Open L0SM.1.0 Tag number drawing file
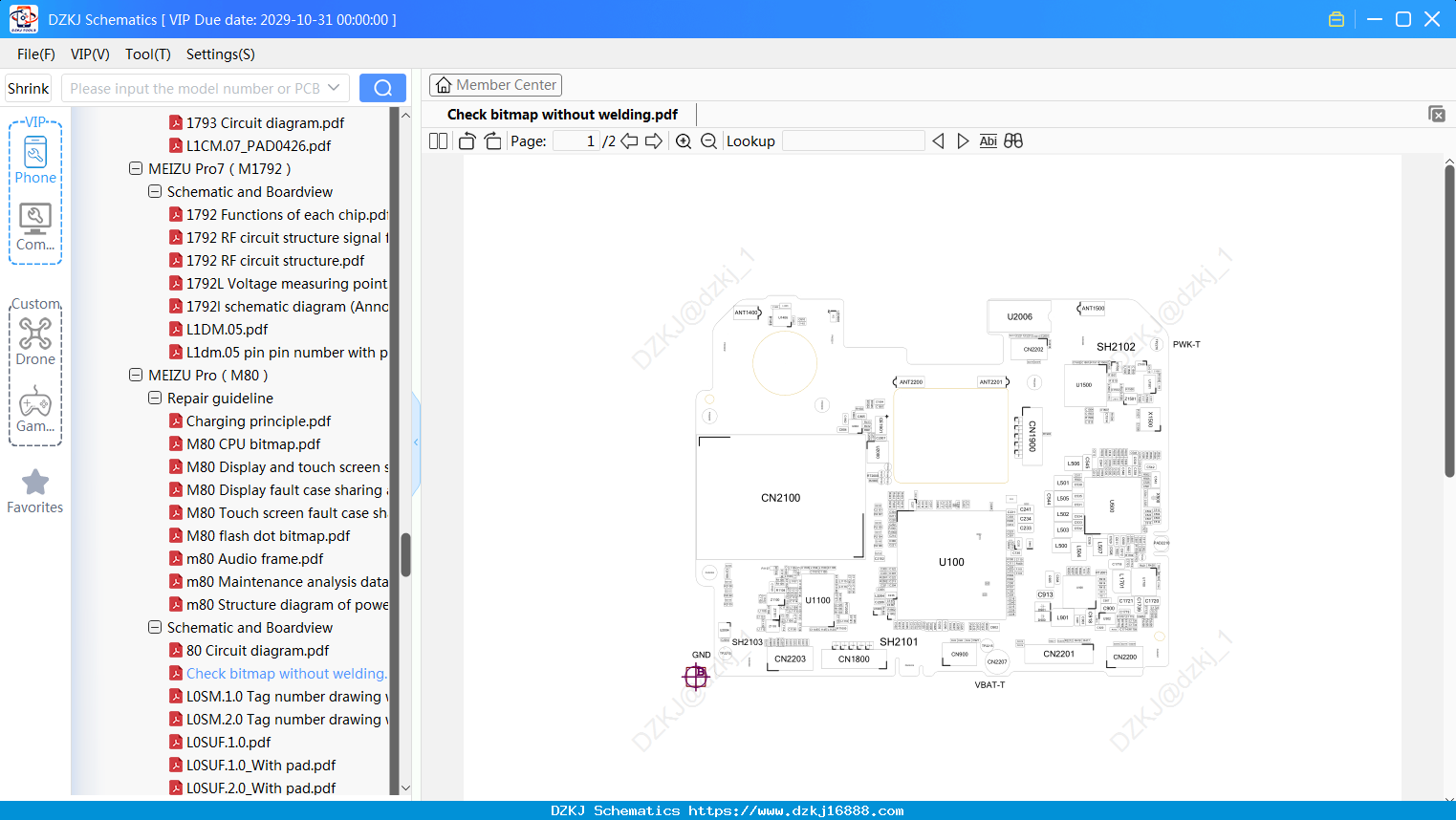This screenshot has width=1456, height=820. tap(287, 696)
